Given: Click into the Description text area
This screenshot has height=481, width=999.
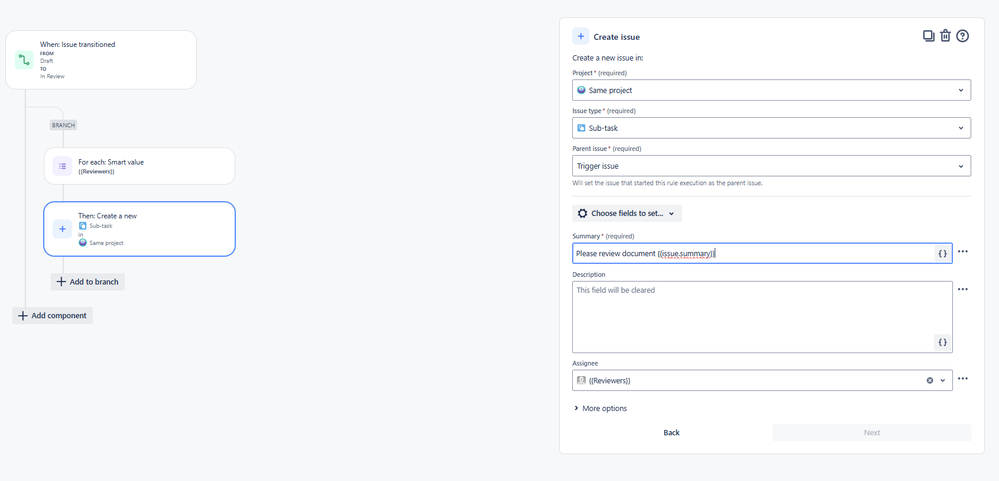Looking at the screenshot, I should coord(762,317).
